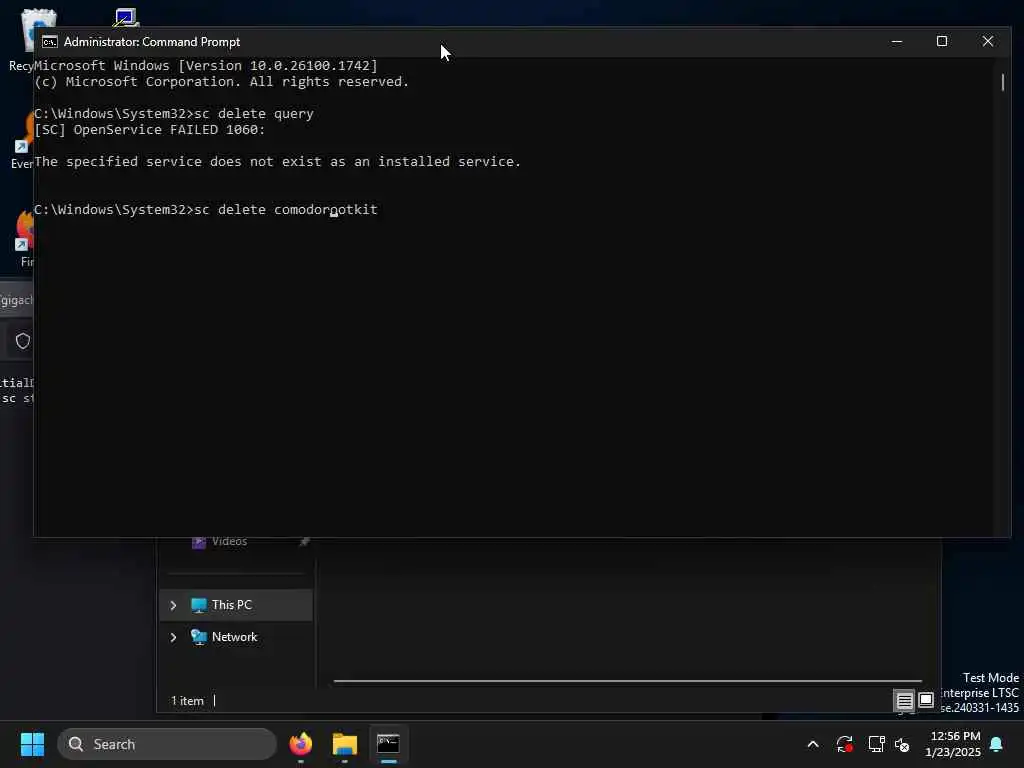Click the This PC monitor icon
The height and width of the screenshot is (768, 1024).
tap(199, 605)
